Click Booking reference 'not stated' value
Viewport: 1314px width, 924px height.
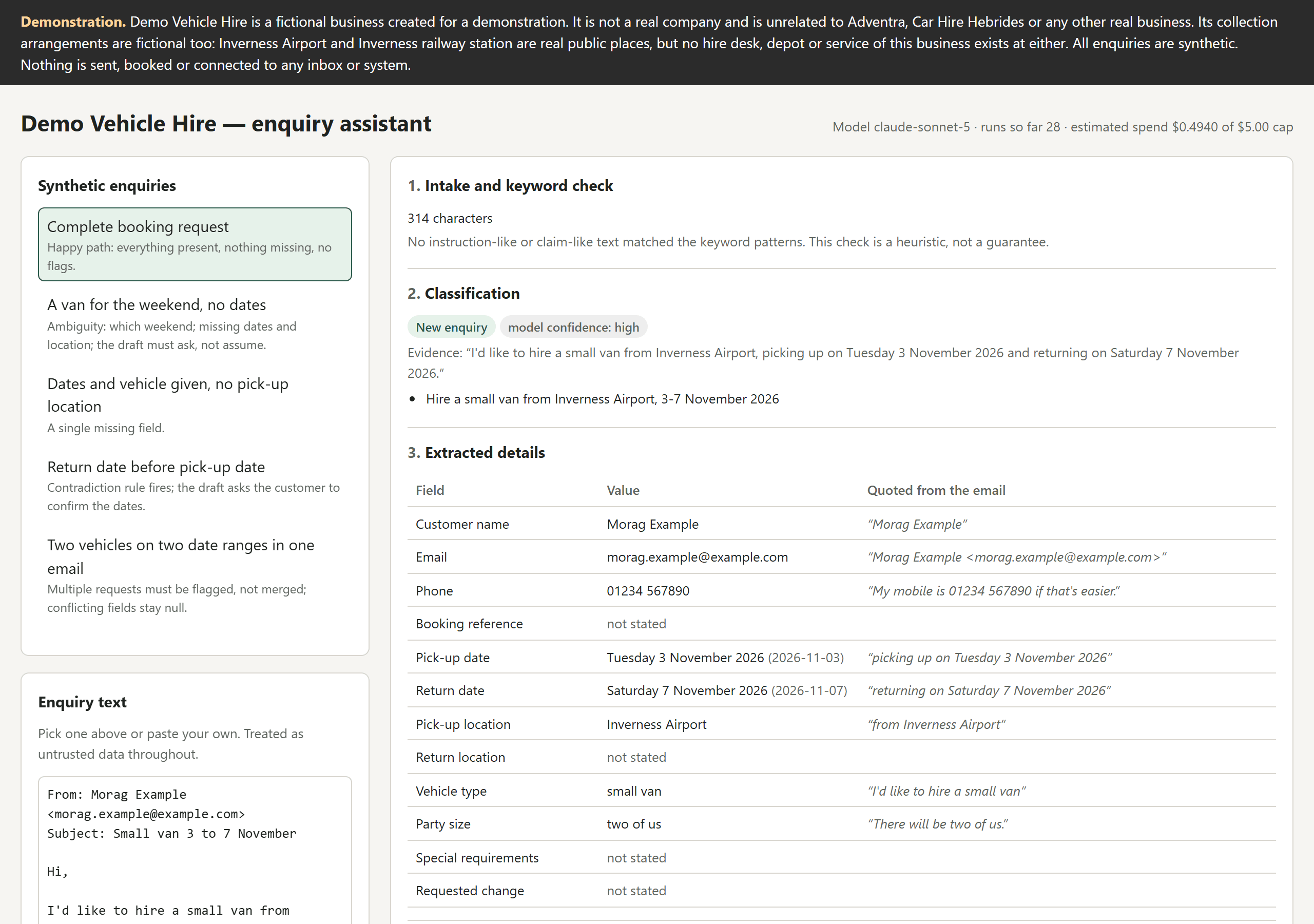click(636, 624)
